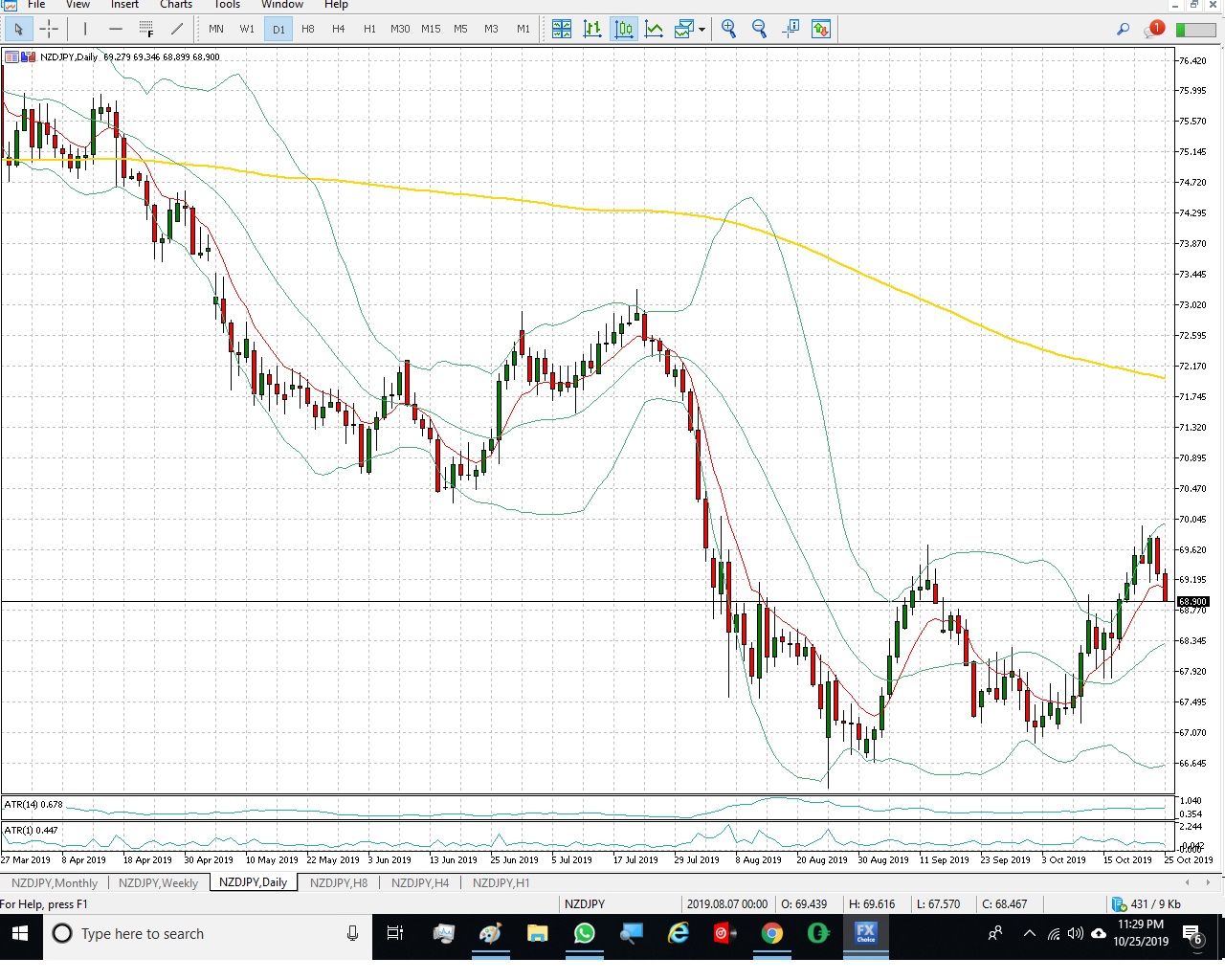Set timeframe to M1

[523, 29]
